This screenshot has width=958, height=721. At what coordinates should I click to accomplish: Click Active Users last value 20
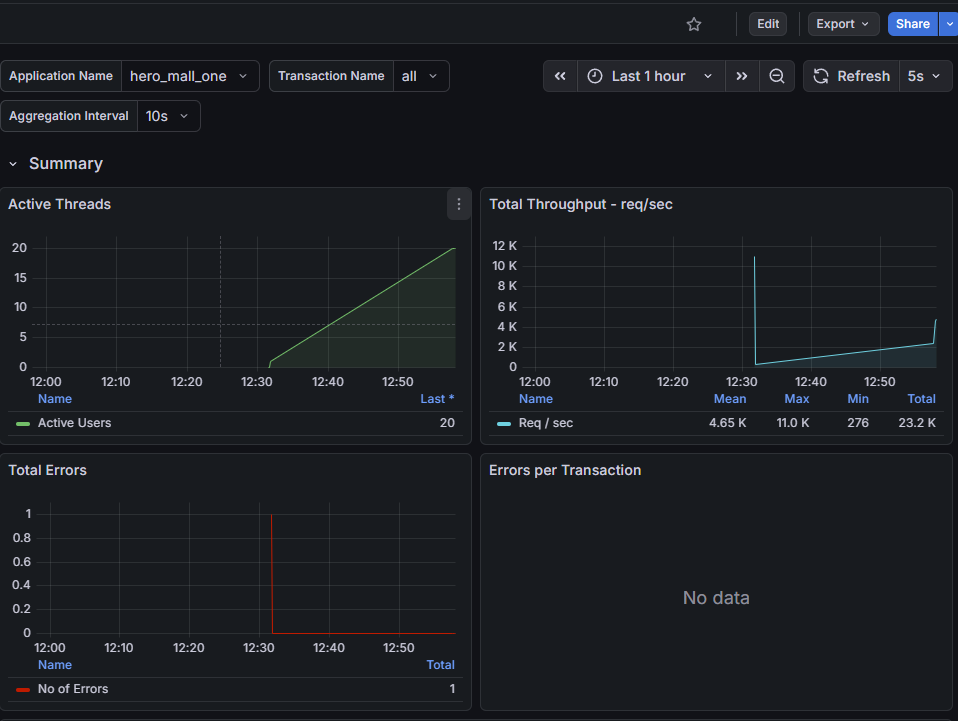click(447, 423)
